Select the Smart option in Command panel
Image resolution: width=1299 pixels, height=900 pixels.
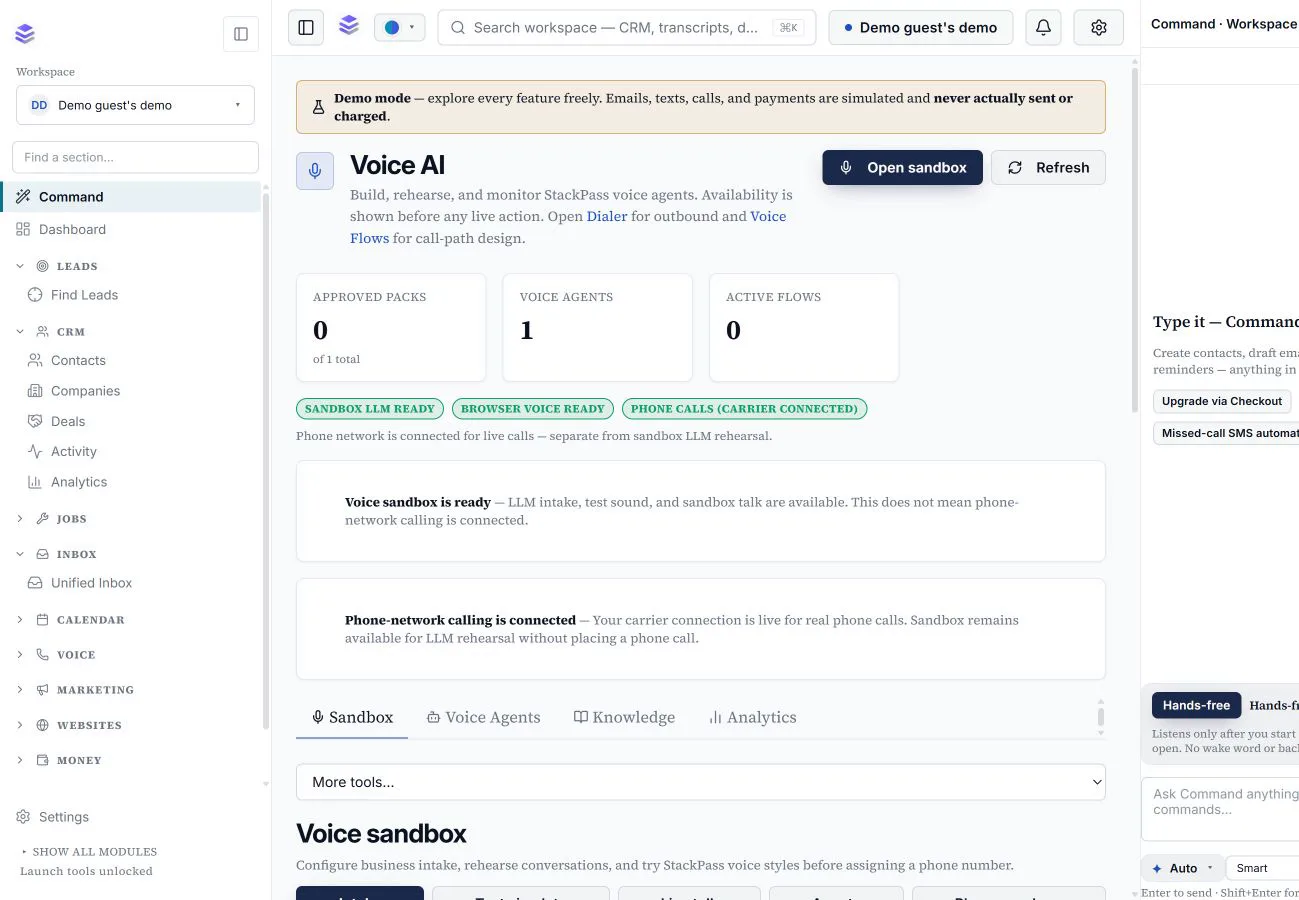[1262, 868]
